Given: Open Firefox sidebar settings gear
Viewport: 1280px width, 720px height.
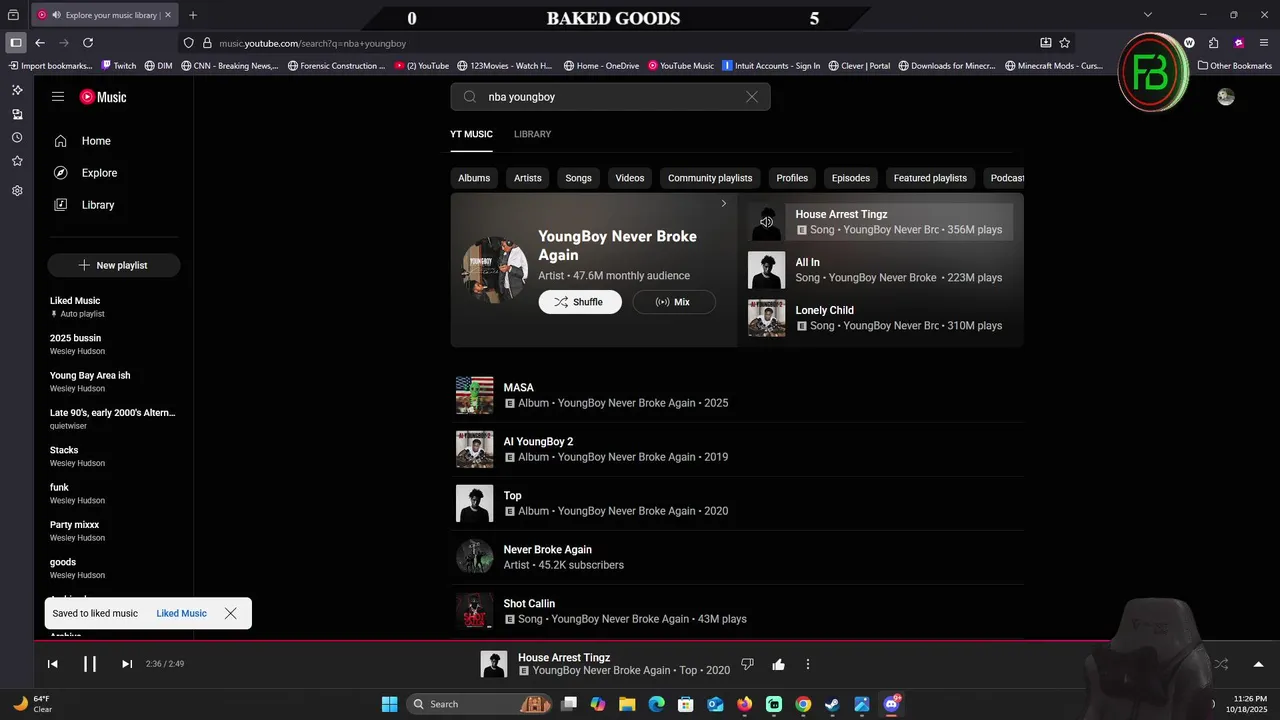Looking at the screenshot, I should click(17, 190).
